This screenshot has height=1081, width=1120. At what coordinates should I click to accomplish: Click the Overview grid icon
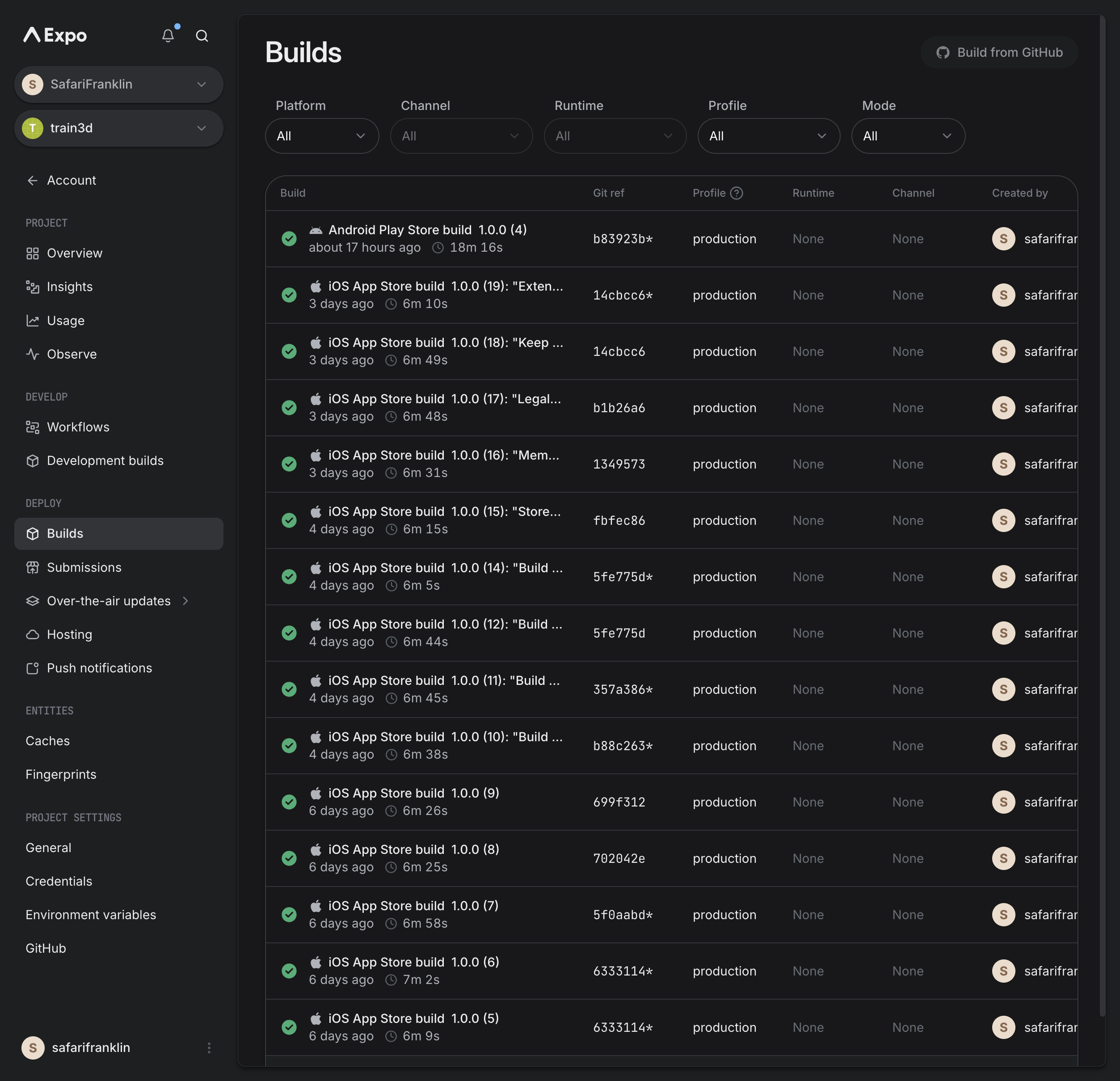point(33,253)
